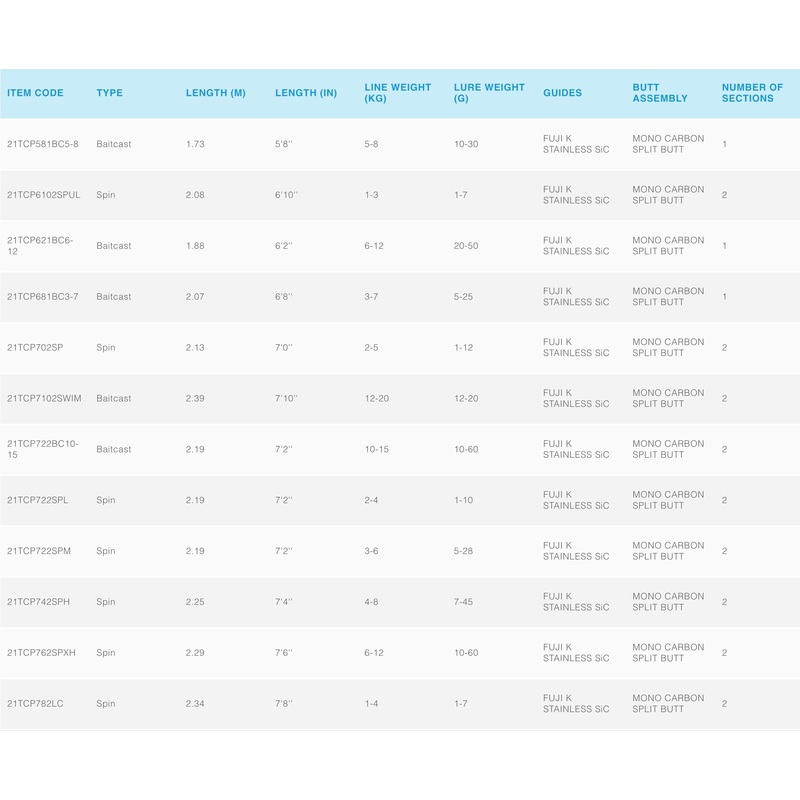Click the LURE WEIGHT (G) header
Viewport: 800px width, 800px height.
click(489, 93)
